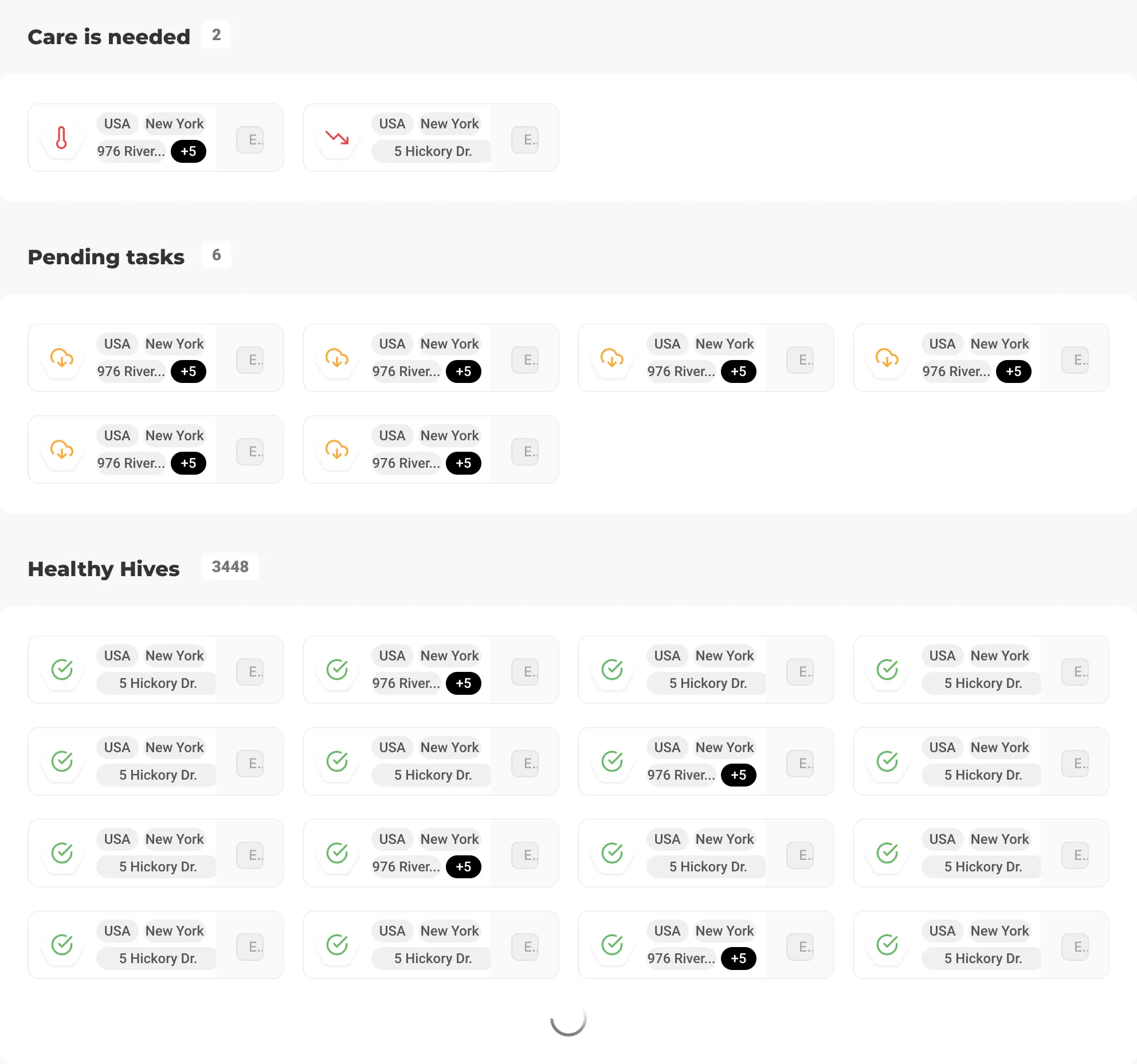Expand +5 badge on first Pending tasks card
Viewport: 1137px width, 1064px height.
point(189,371)
